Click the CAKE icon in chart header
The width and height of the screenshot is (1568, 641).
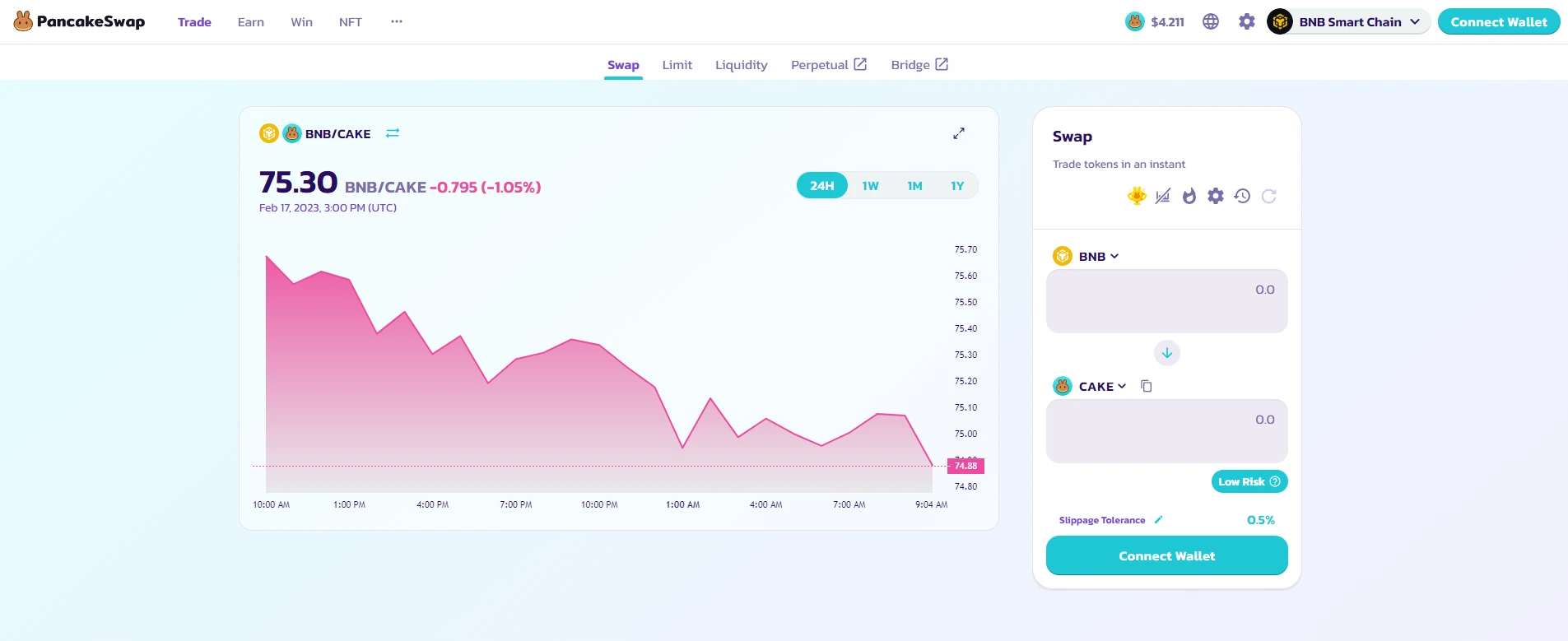point(292,133)
